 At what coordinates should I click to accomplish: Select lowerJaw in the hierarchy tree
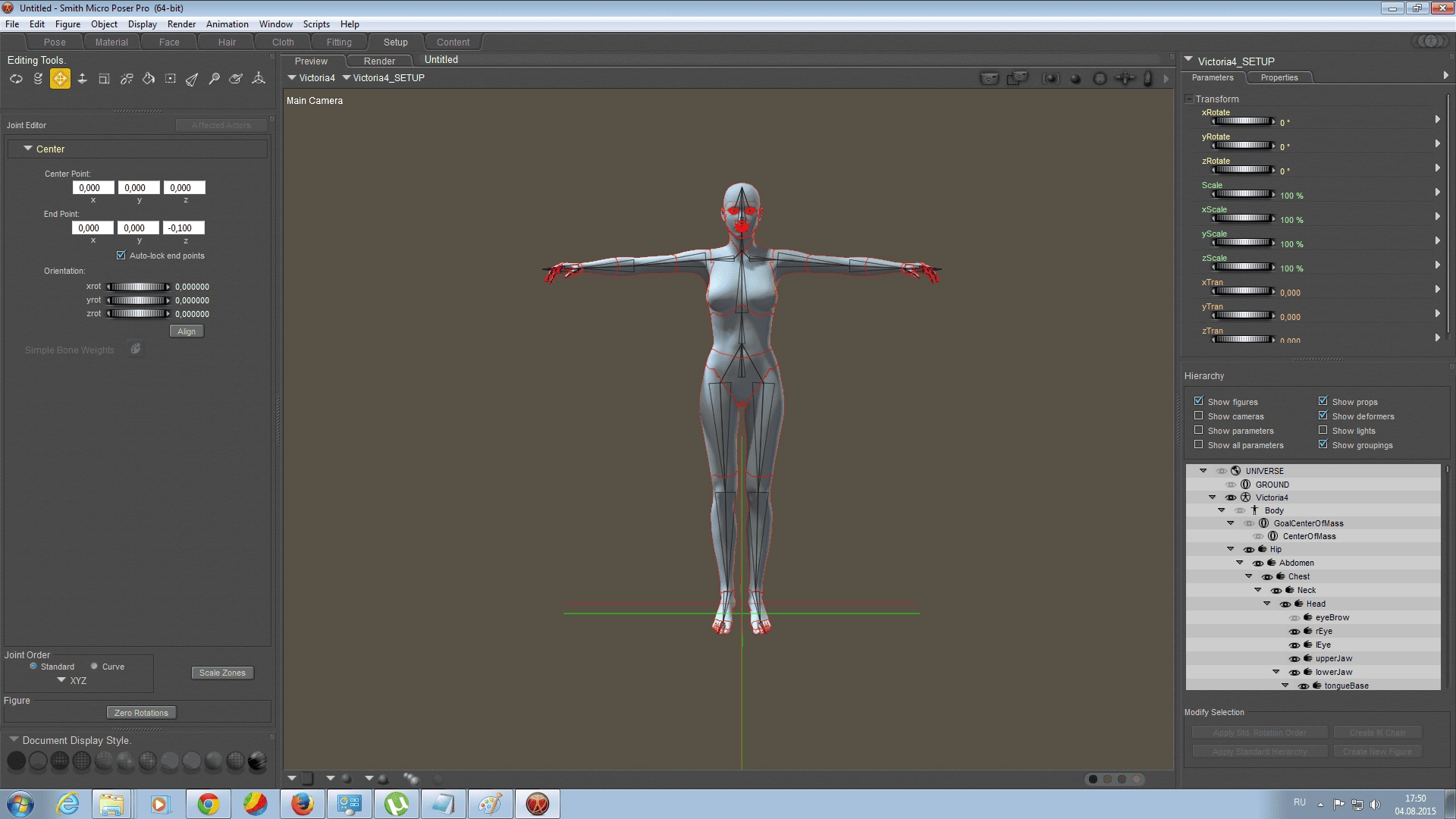[x=1334, y=673]
